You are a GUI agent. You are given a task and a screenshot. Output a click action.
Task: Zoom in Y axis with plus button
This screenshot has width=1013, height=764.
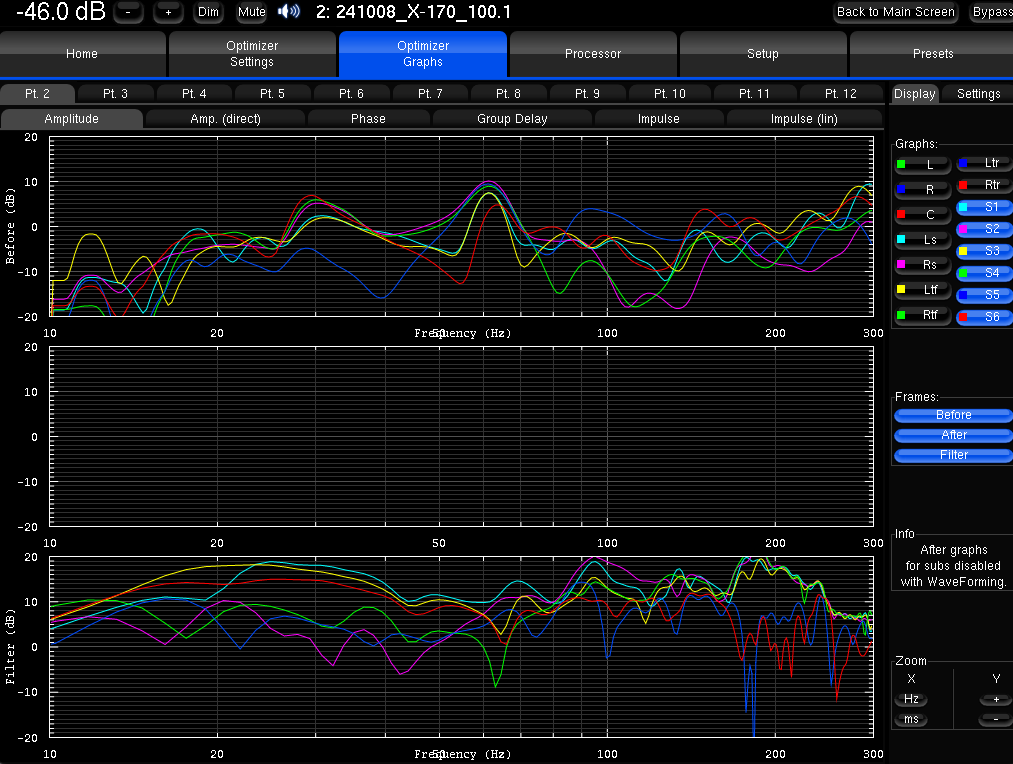click(995, 699)
